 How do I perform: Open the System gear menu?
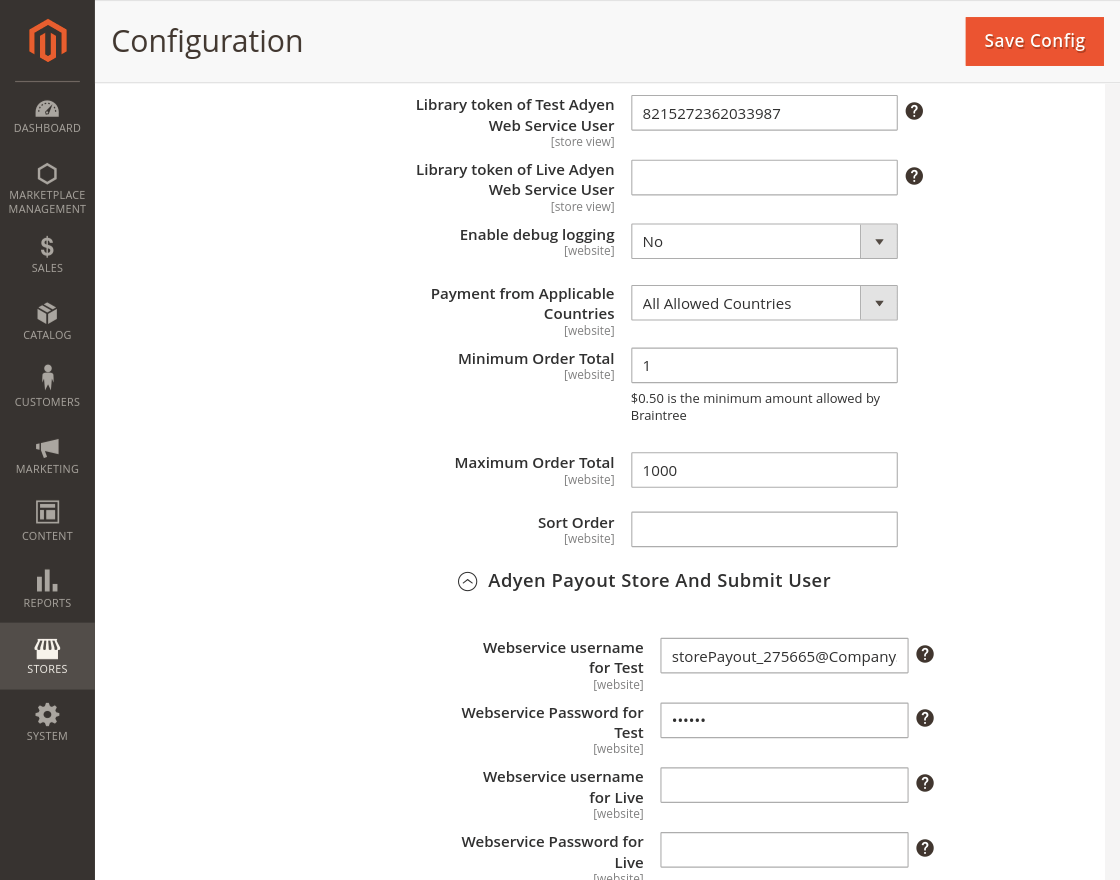[x=47, y=723]
